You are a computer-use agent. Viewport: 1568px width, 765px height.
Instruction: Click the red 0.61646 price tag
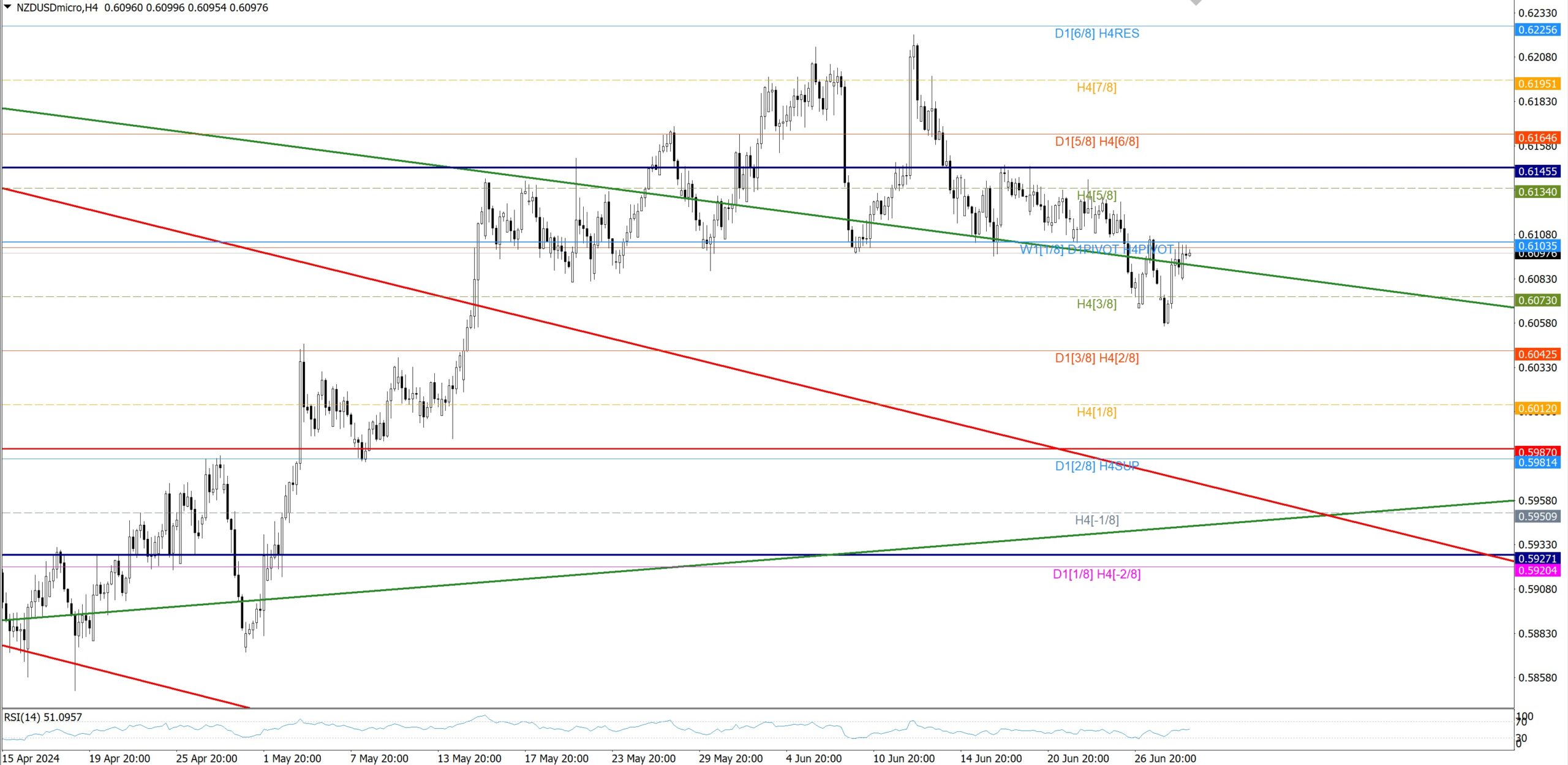pos(1537,138)
